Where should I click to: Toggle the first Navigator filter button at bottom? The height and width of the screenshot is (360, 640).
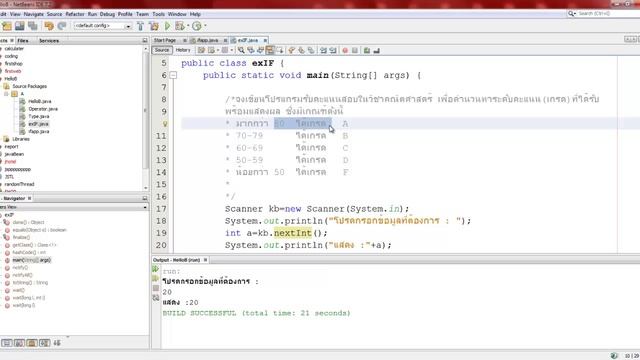pyautogui.click(x=7, y=343)
